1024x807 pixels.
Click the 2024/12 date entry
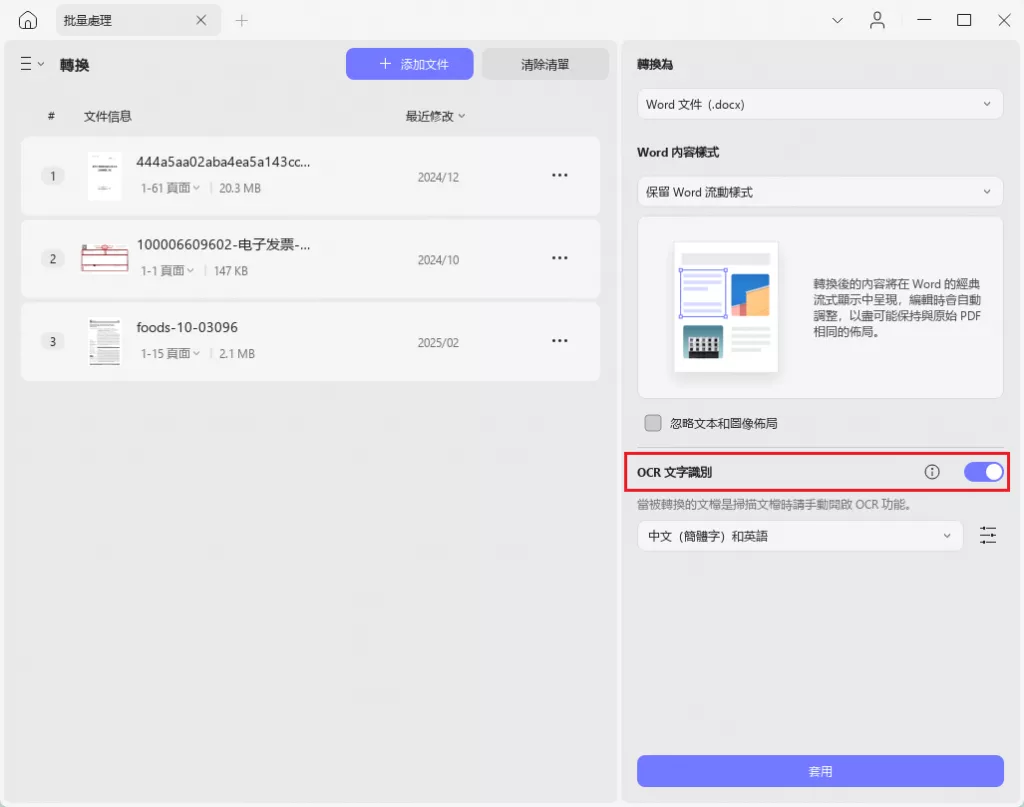(x=438, y=178)
